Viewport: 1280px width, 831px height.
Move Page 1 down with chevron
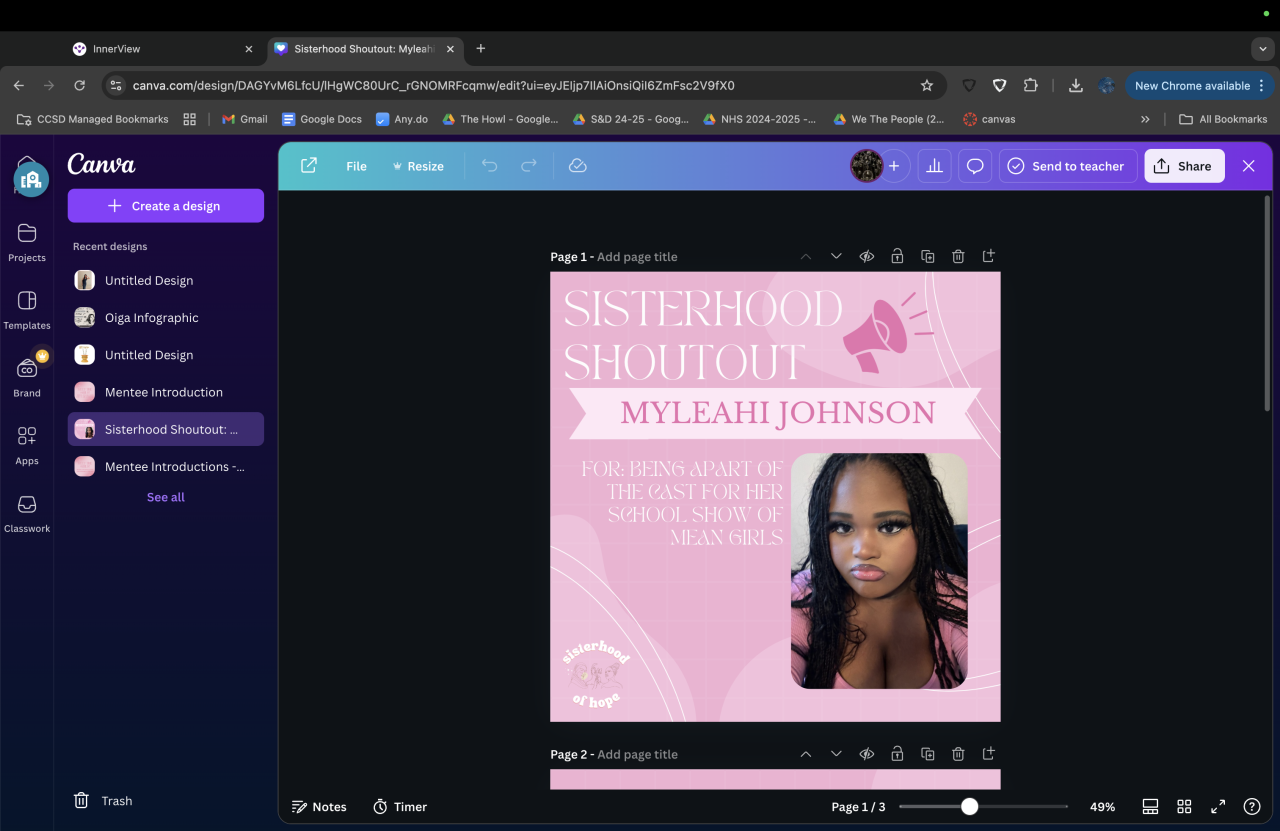[836, 257]
